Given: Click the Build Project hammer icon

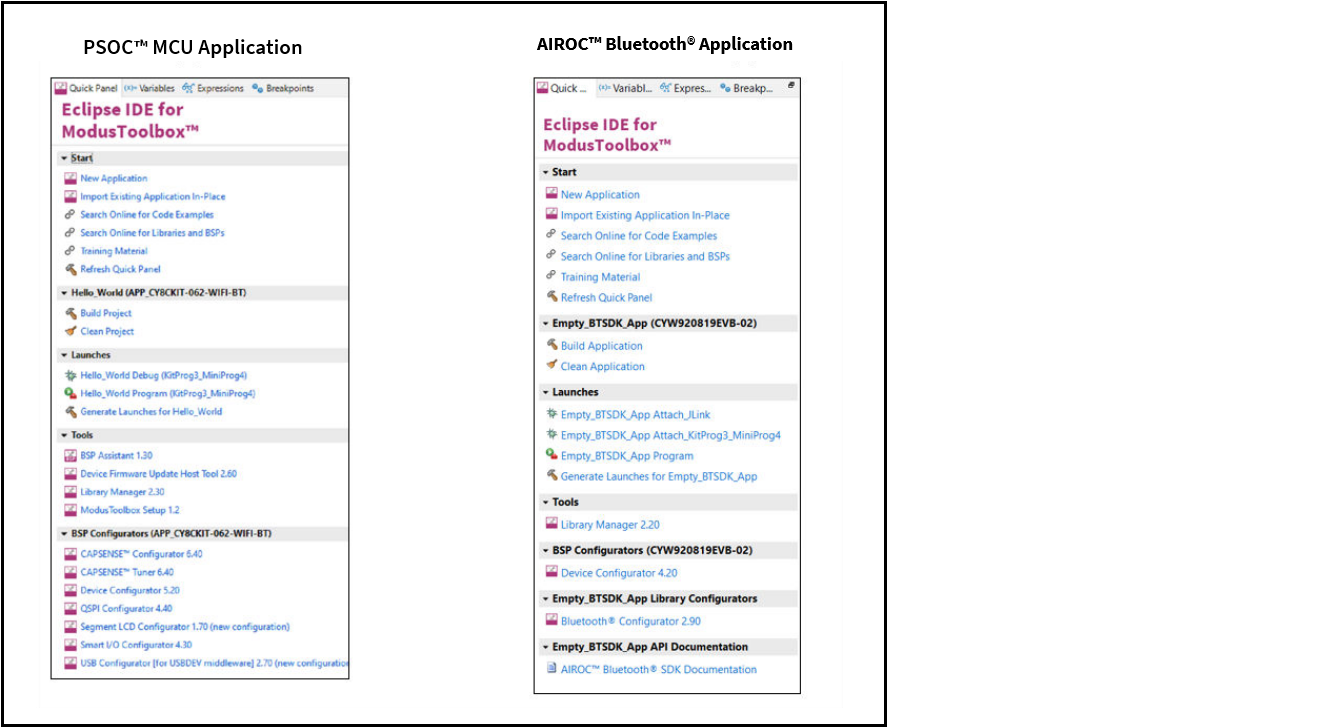Looking at the screenshot, I should (71, 313).
